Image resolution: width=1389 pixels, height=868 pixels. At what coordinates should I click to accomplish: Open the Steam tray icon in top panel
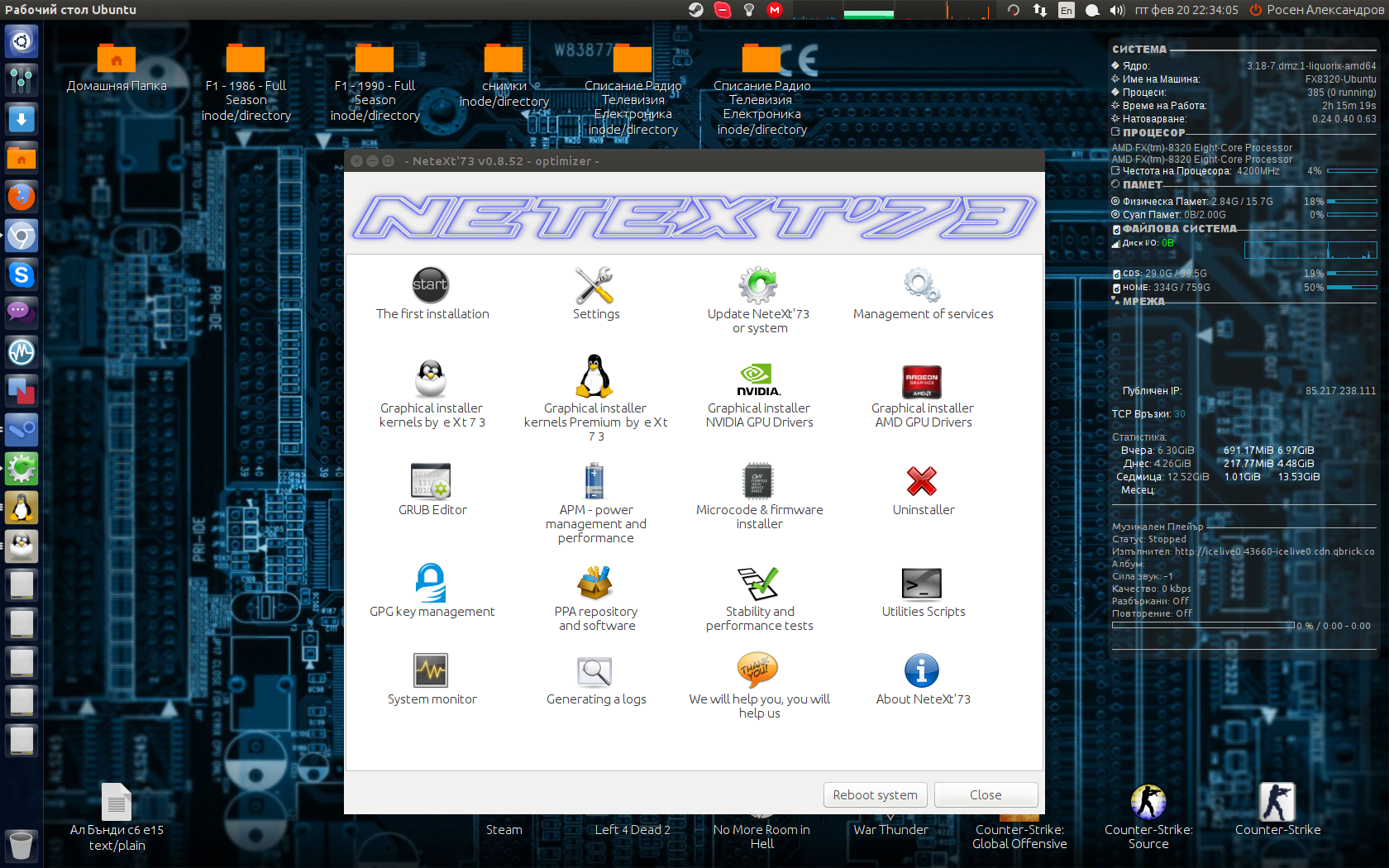696,10
